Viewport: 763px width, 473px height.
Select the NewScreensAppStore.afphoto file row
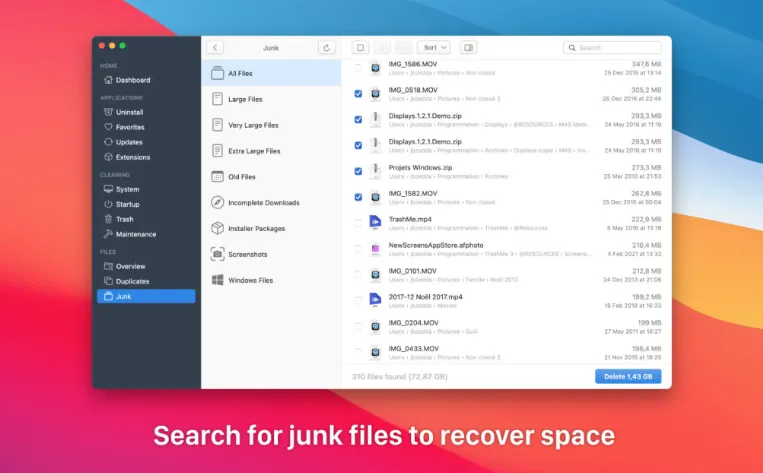point(507,249)
